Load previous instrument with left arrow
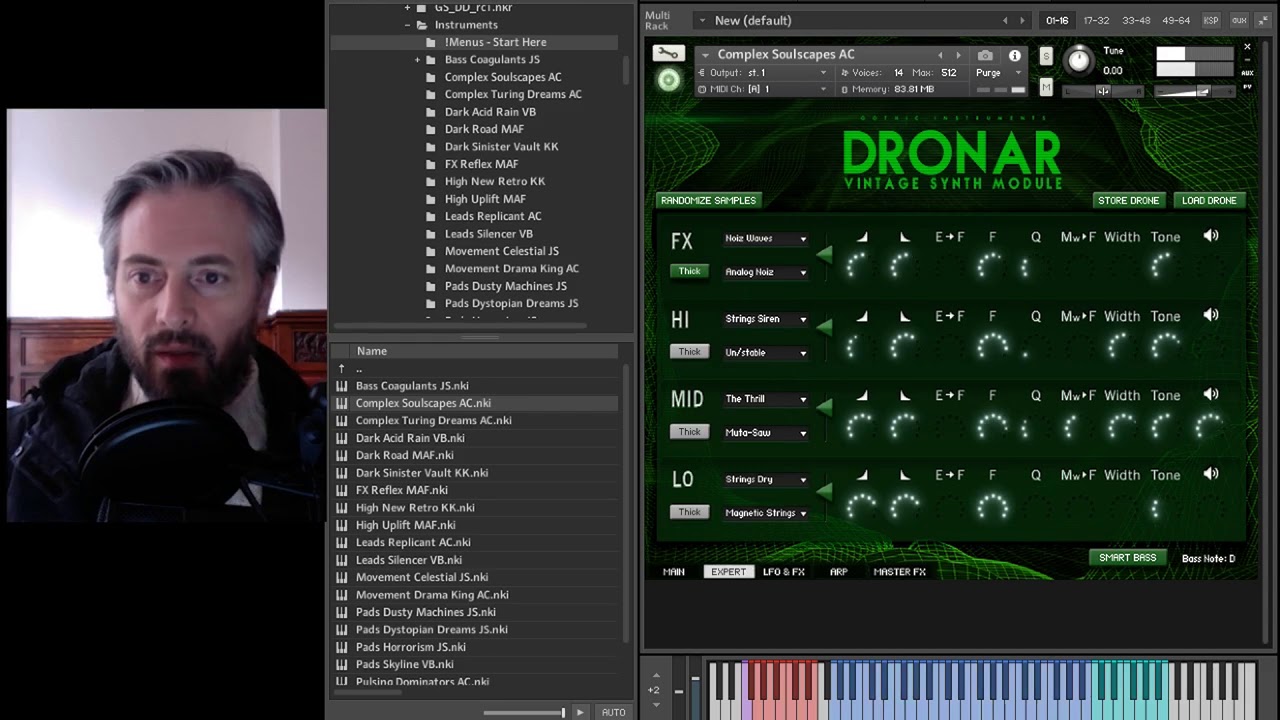 click(x=940, y=55)
